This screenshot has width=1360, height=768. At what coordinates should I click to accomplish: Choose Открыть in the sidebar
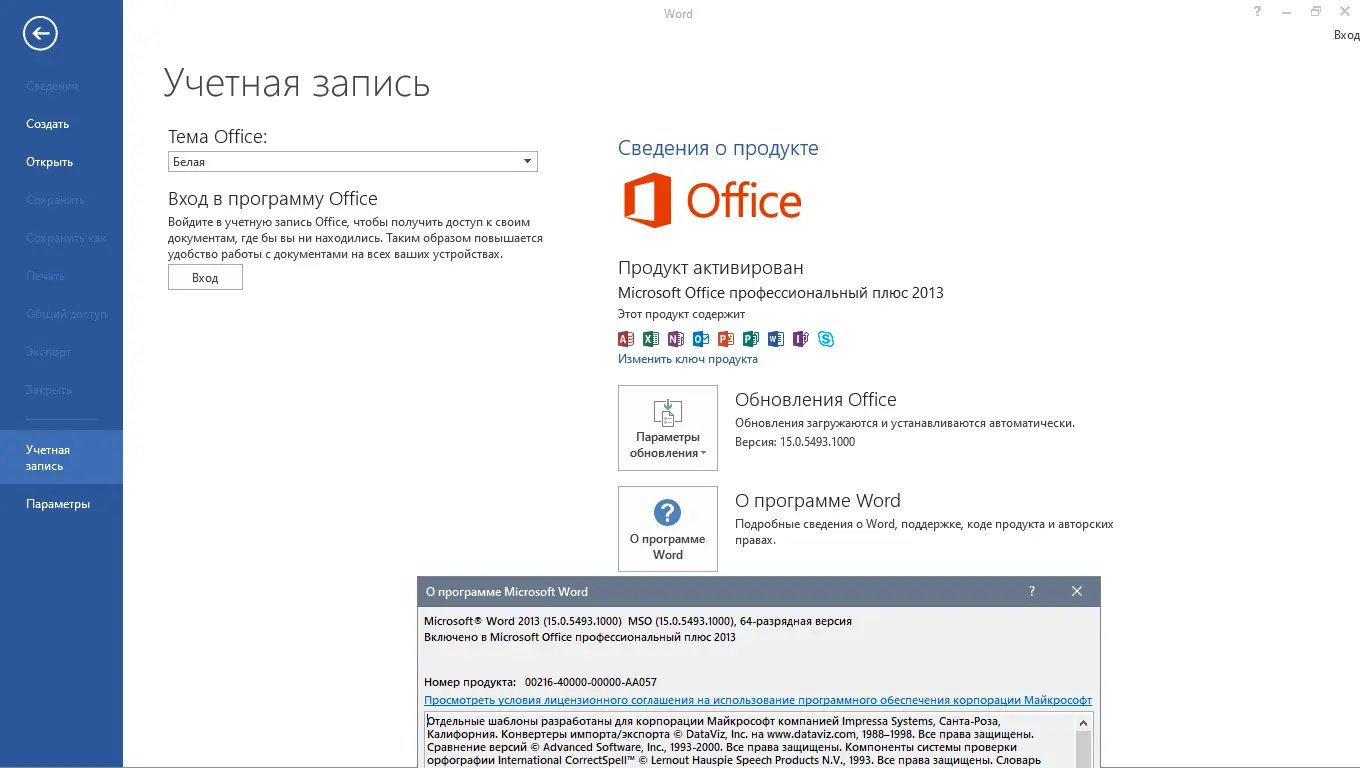(x=49, y=162)
